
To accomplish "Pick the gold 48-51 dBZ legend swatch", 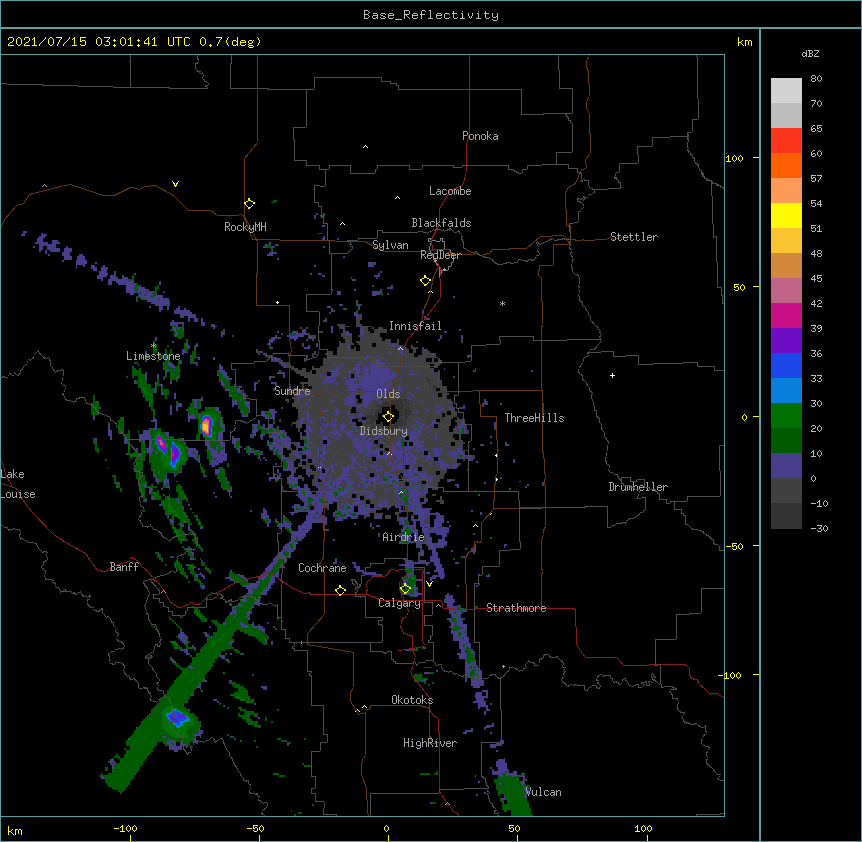I will (786, 241).
